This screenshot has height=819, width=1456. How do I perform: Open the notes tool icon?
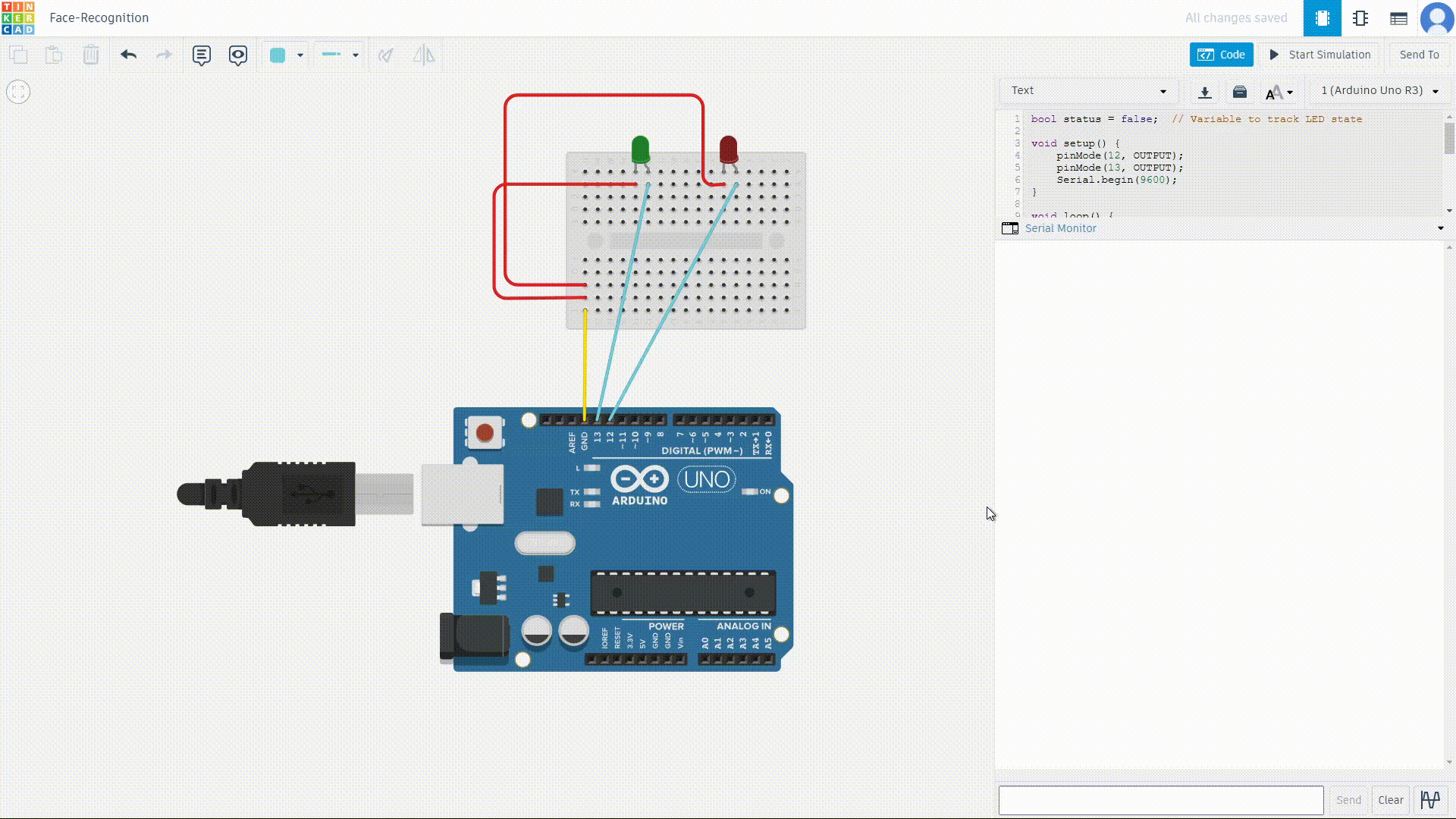[x=201, y=55]
